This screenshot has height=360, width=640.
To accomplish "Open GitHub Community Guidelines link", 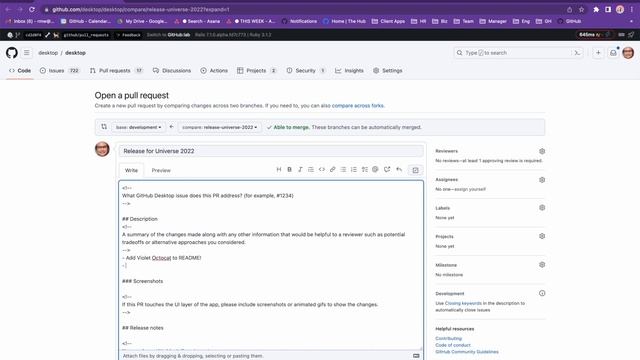I will (x=467, y=351).
